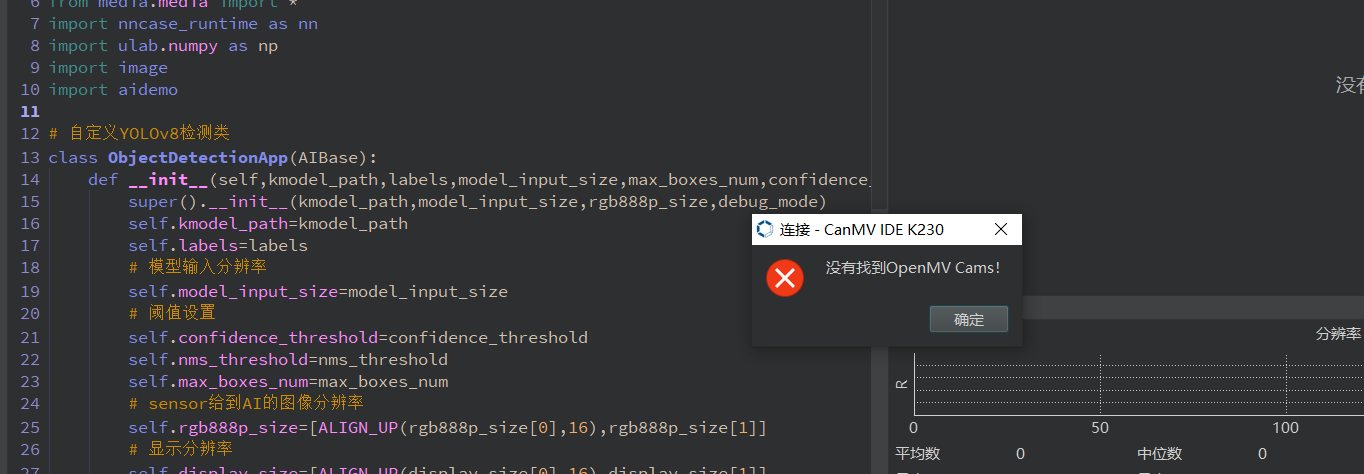This screenshot has height=474, width=1364.
Task: Close the 连接 - CanMV IDE K230 dialog
Action: click(x=1000, y=230)
